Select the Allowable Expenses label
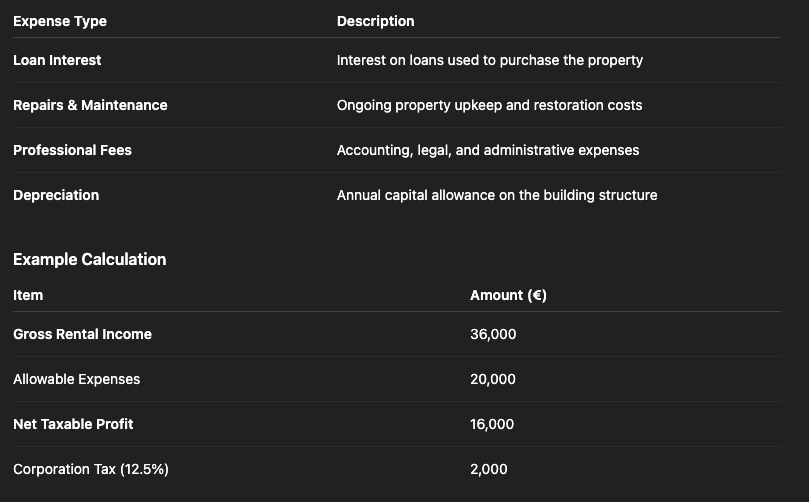The height and width of the screenshot is (502, 809). click(76, 379)
